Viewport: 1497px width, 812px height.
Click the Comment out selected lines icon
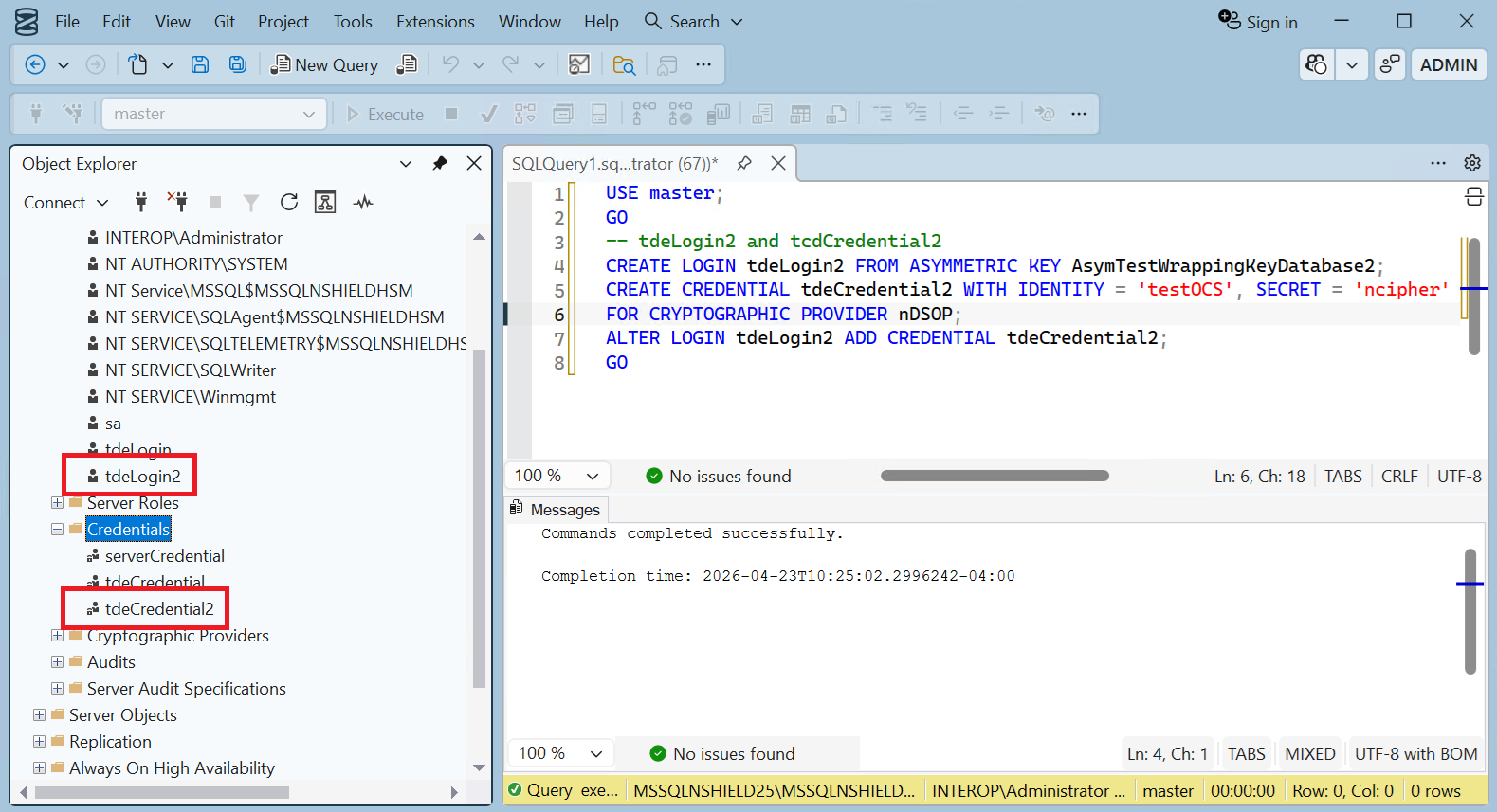click(883, 114)
